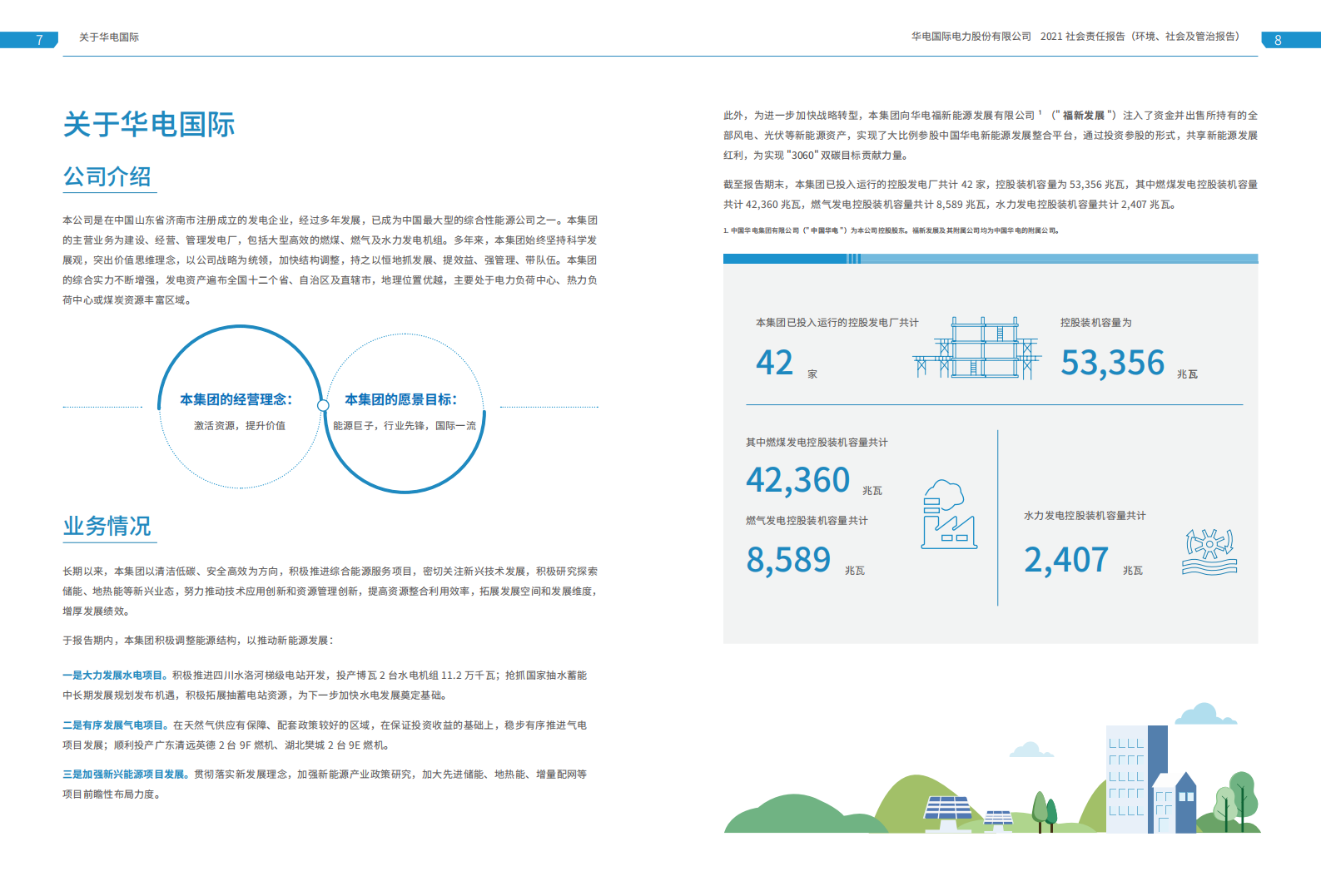This screenshot has height=896, width=1321.
Task: Click the number 42 statistic
Action: (x=774, y=363)
